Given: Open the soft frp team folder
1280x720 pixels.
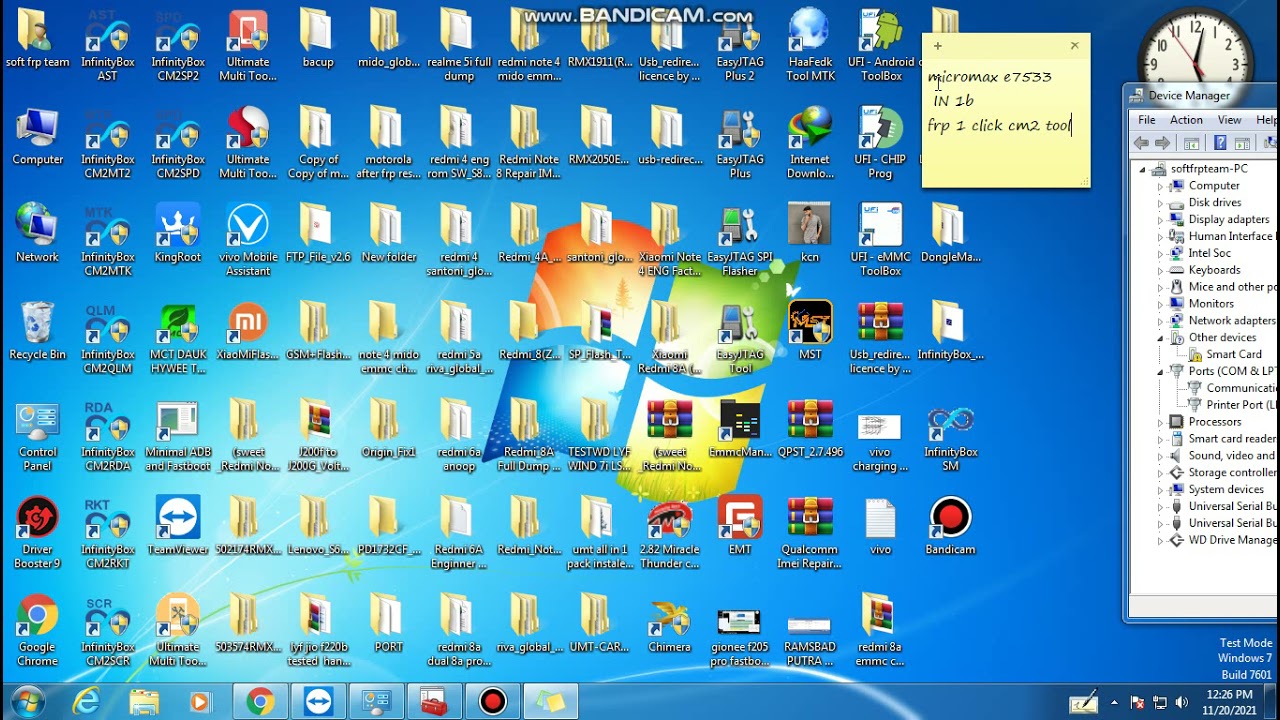Looking at the screenshot, I should click(37, 39).
